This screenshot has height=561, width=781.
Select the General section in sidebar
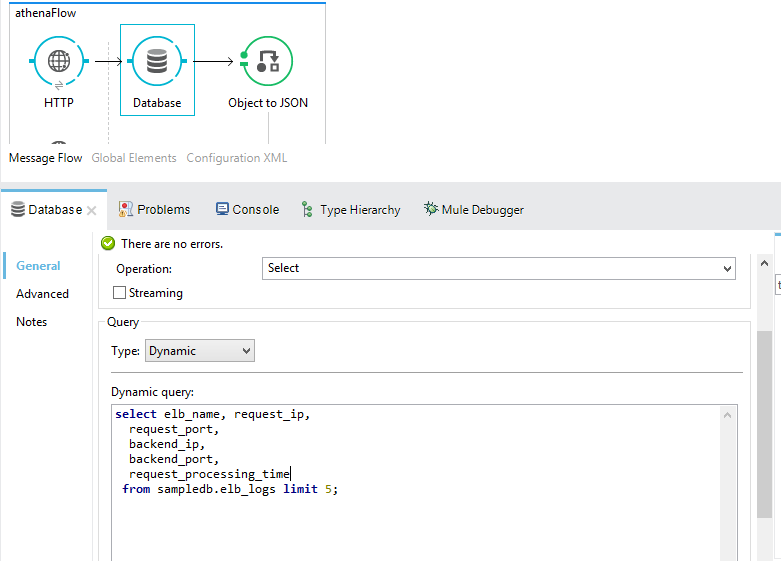38,266
